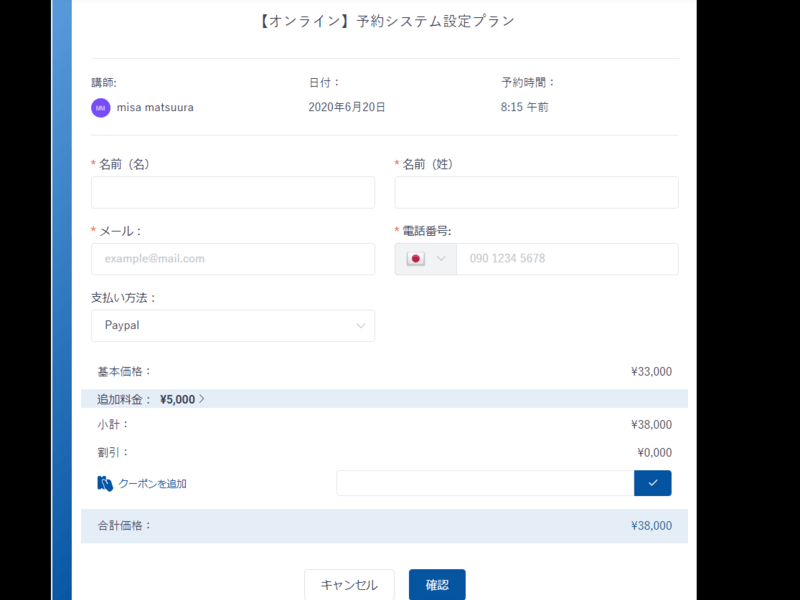Click instructor name misa matsuura

[x=155, y=108]
